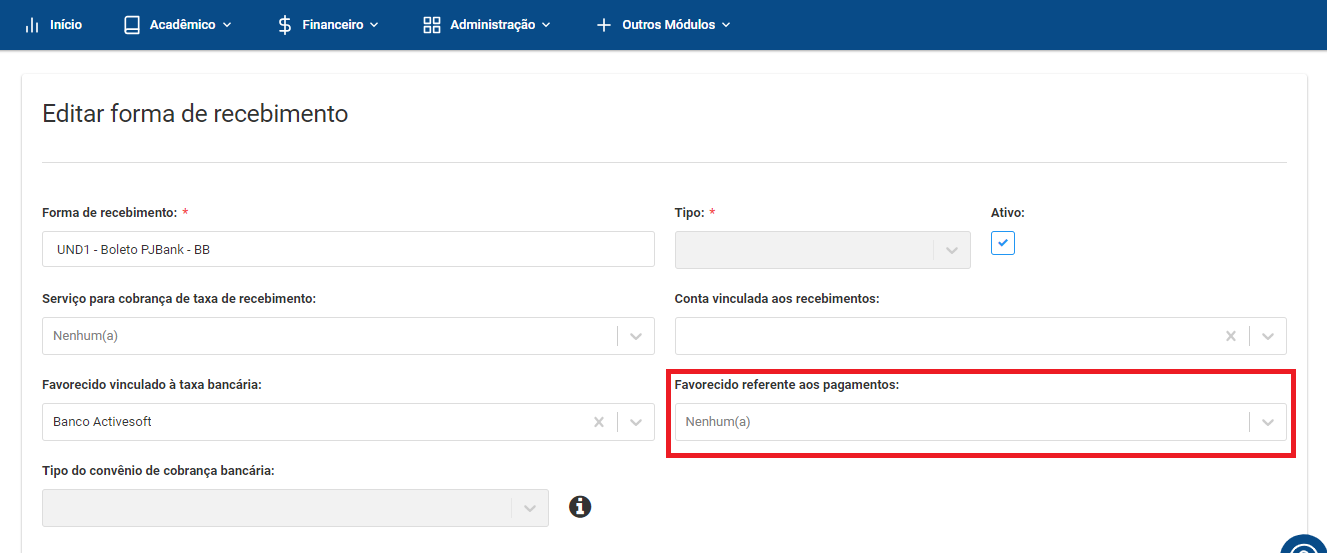Click the Financeiro dollar sign icon
Viewport: 1327px width, 553px height.
tap(285, 25)
